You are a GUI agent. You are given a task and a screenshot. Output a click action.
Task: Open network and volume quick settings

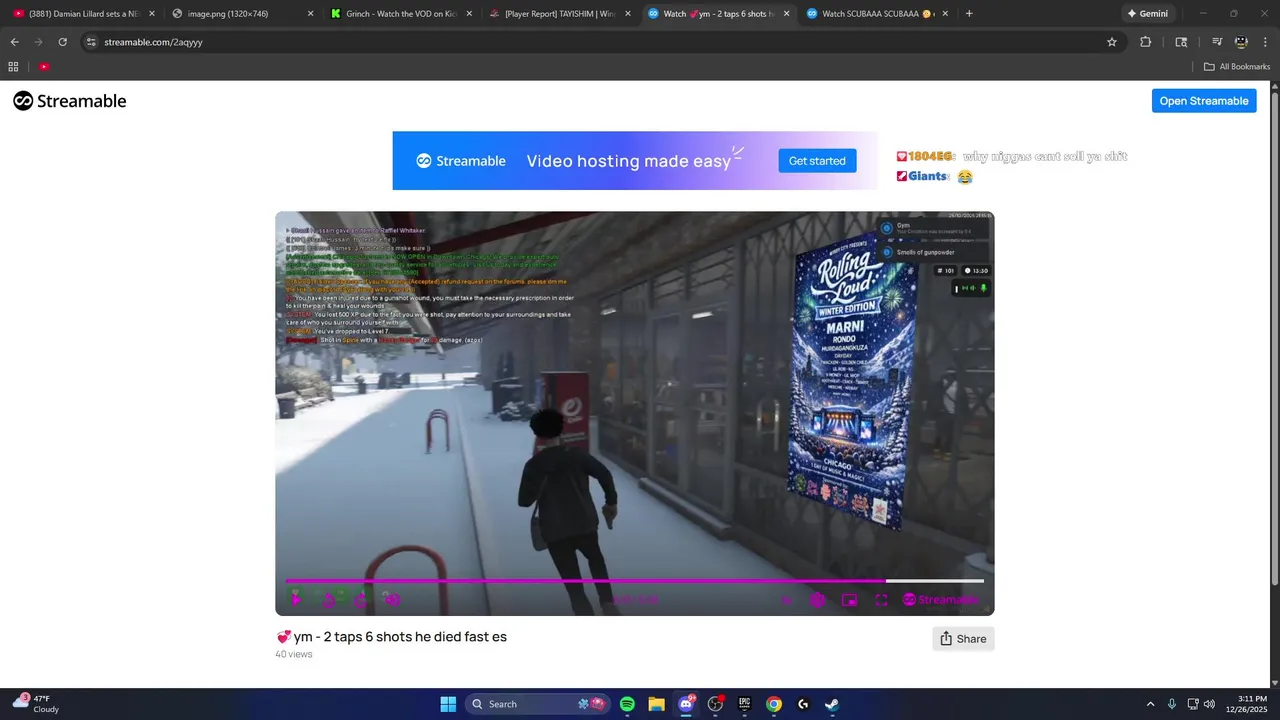click(x=1202, y=704)
